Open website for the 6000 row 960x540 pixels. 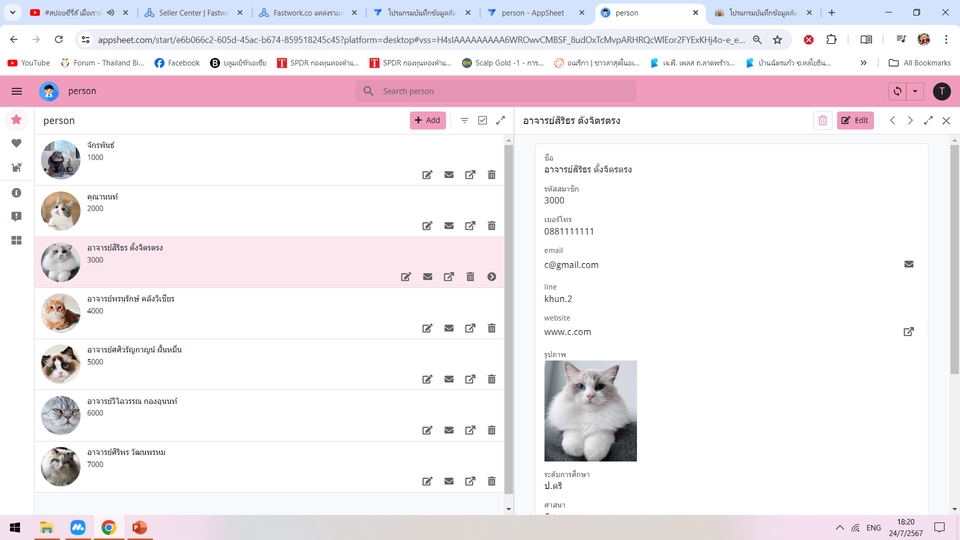470,430
